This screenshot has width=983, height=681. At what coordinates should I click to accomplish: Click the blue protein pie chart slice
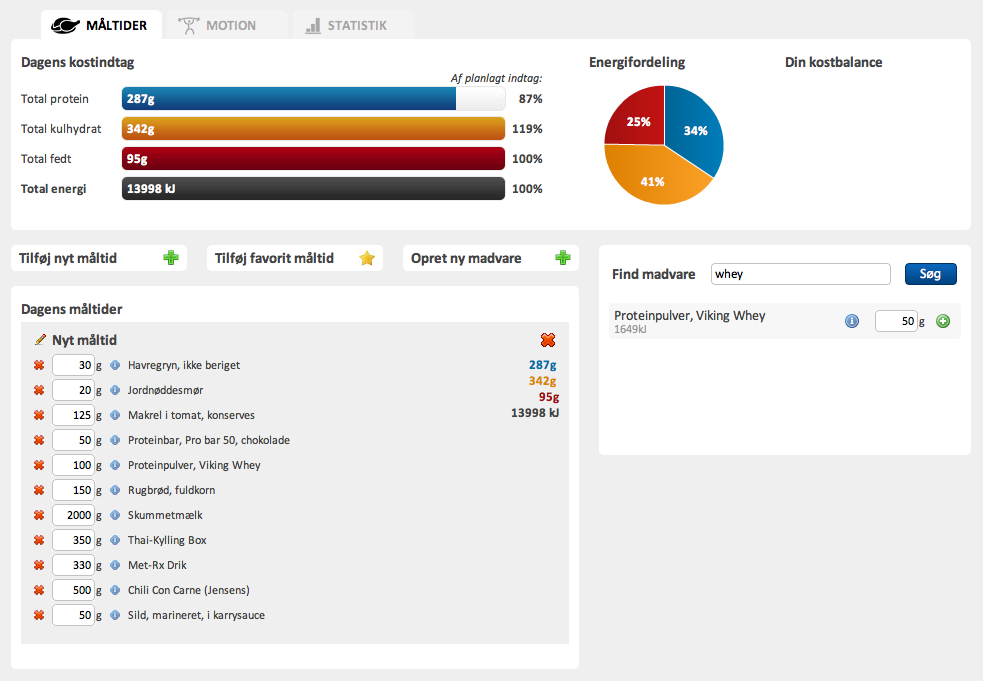tap(695, 130)
